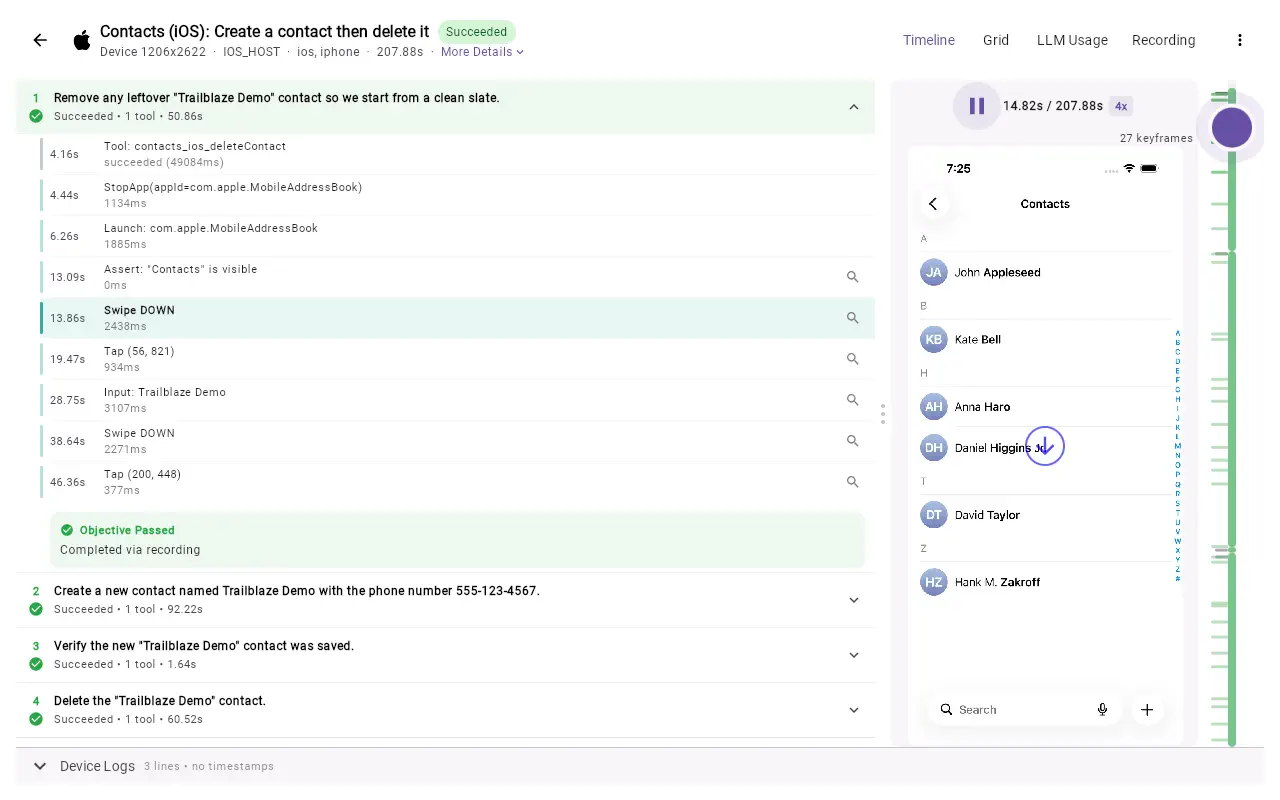
Task: Click the Search field in the preview
Action: [x=1023, y=710]
